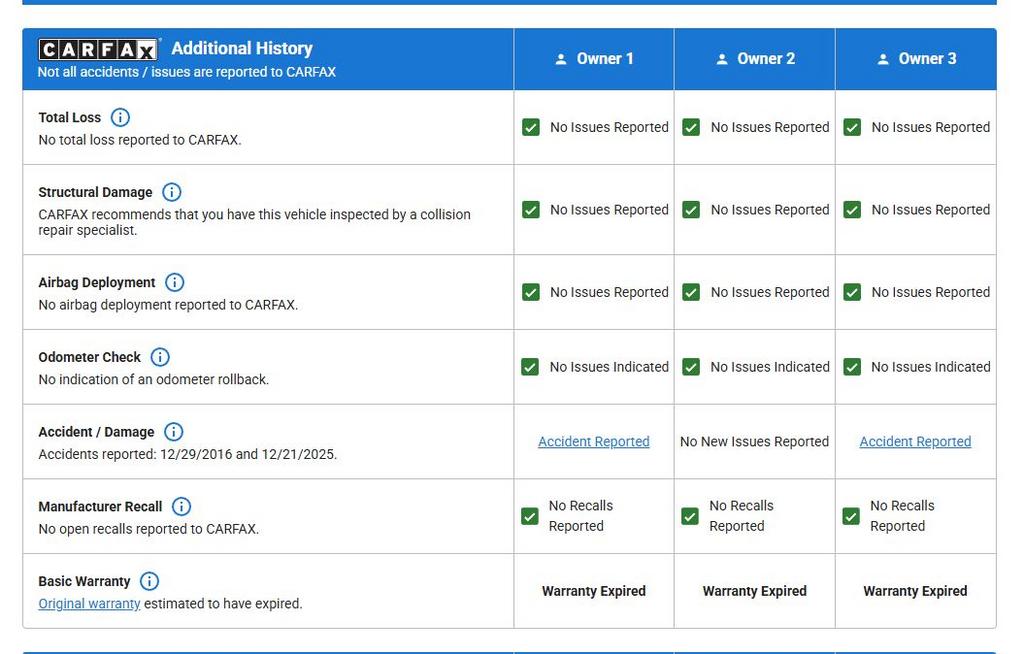Follow the Original warranty link
The width and height of the screenshot is (1024, 654).
click(89, 604)
